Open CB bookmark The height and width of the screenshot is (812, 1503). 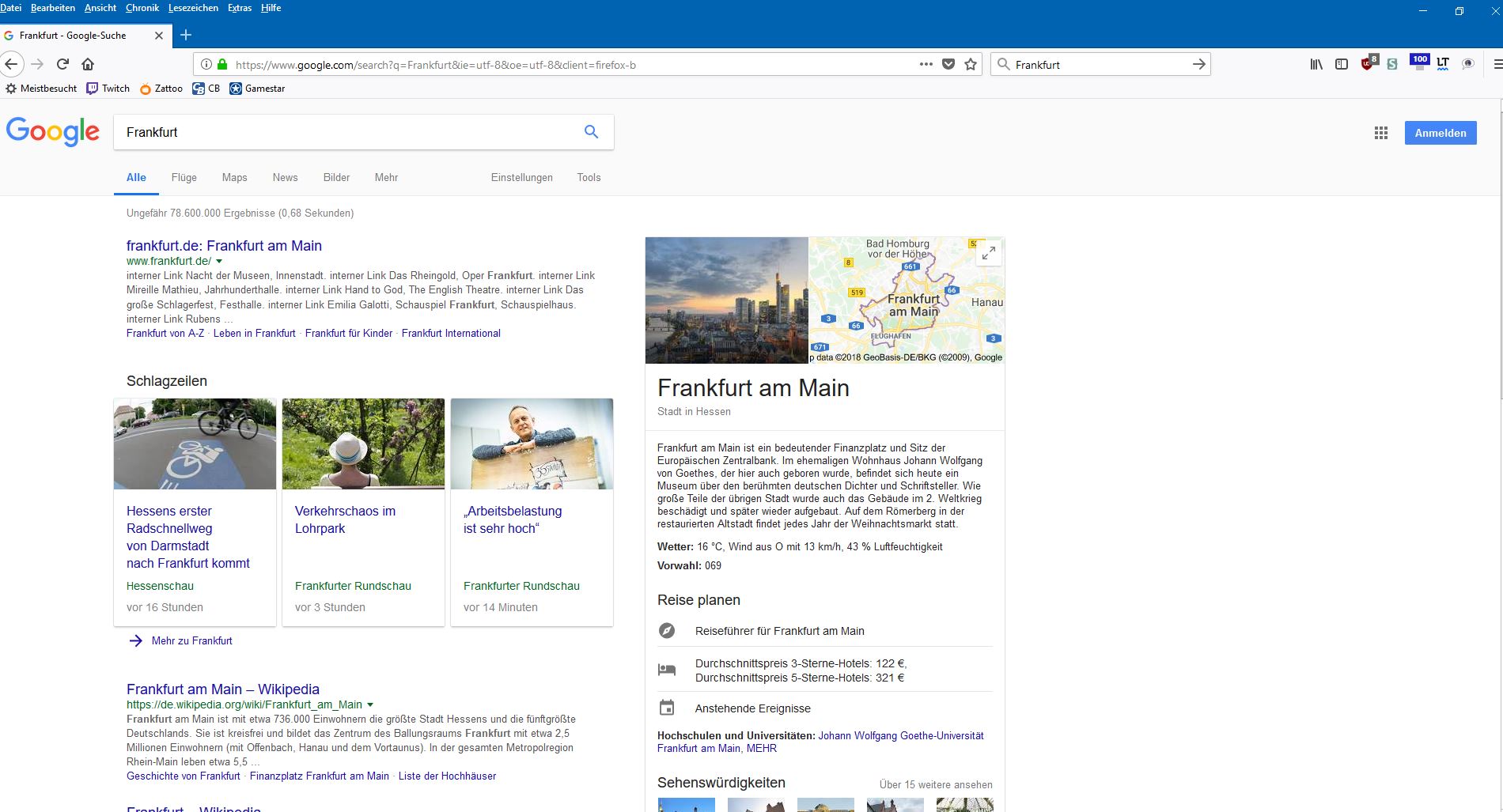point(206,89)
